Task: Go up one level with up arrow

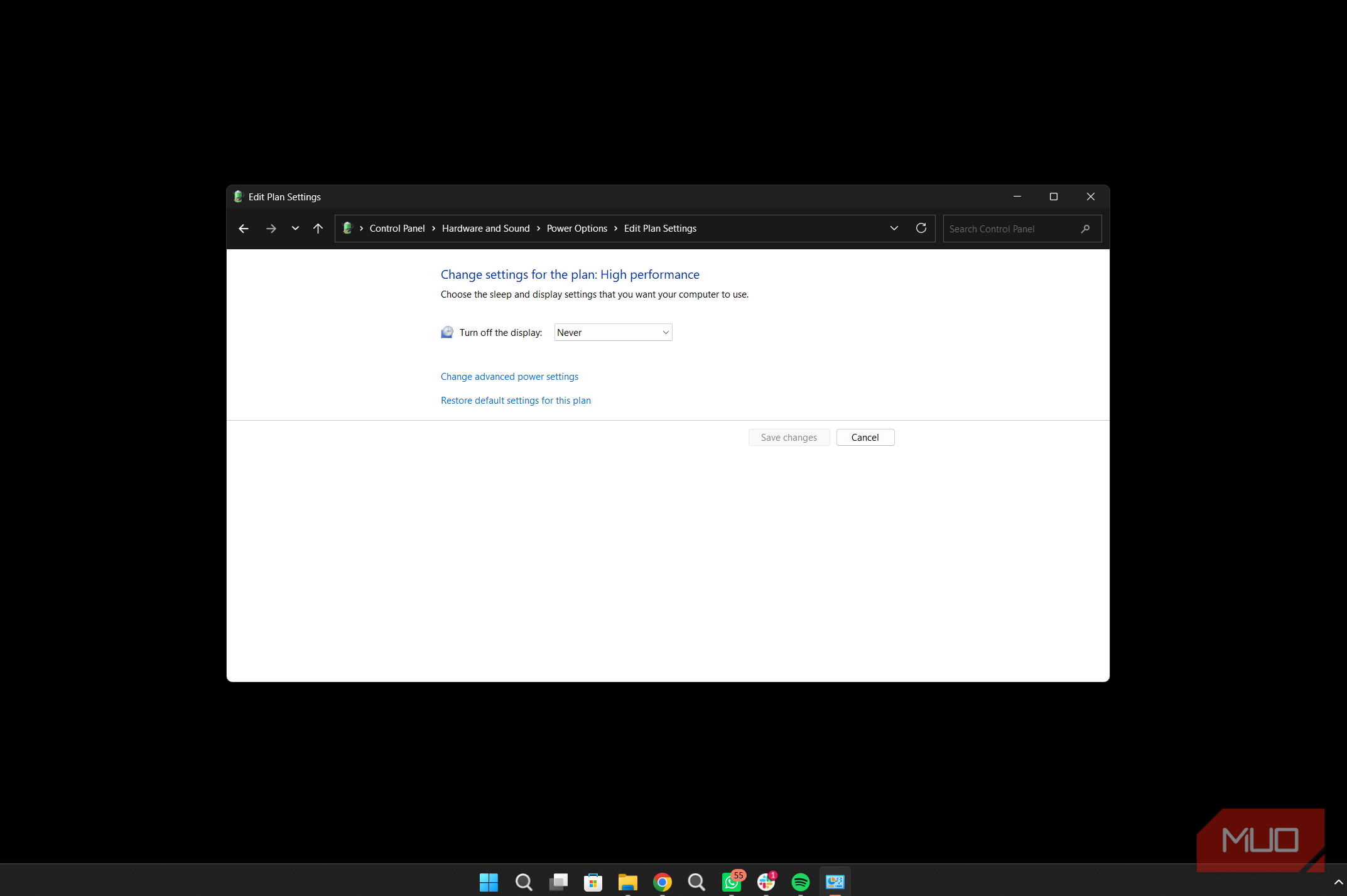Action: pyautogui.click(x=318, y=229)
